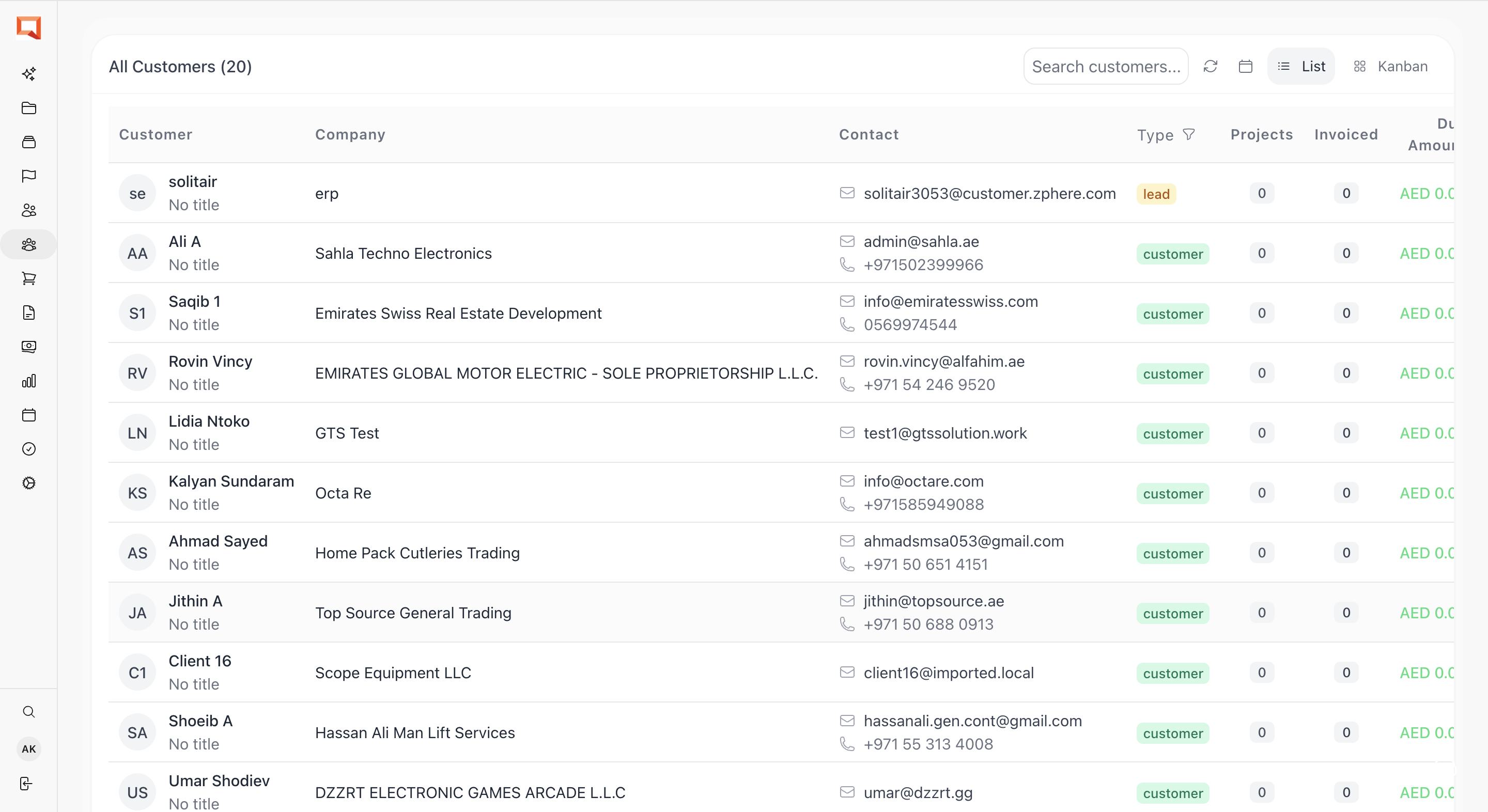The width and height of the screenshot is (1488, 812).
Task: Sign out using the logout icon
Action: coord(26,783)
